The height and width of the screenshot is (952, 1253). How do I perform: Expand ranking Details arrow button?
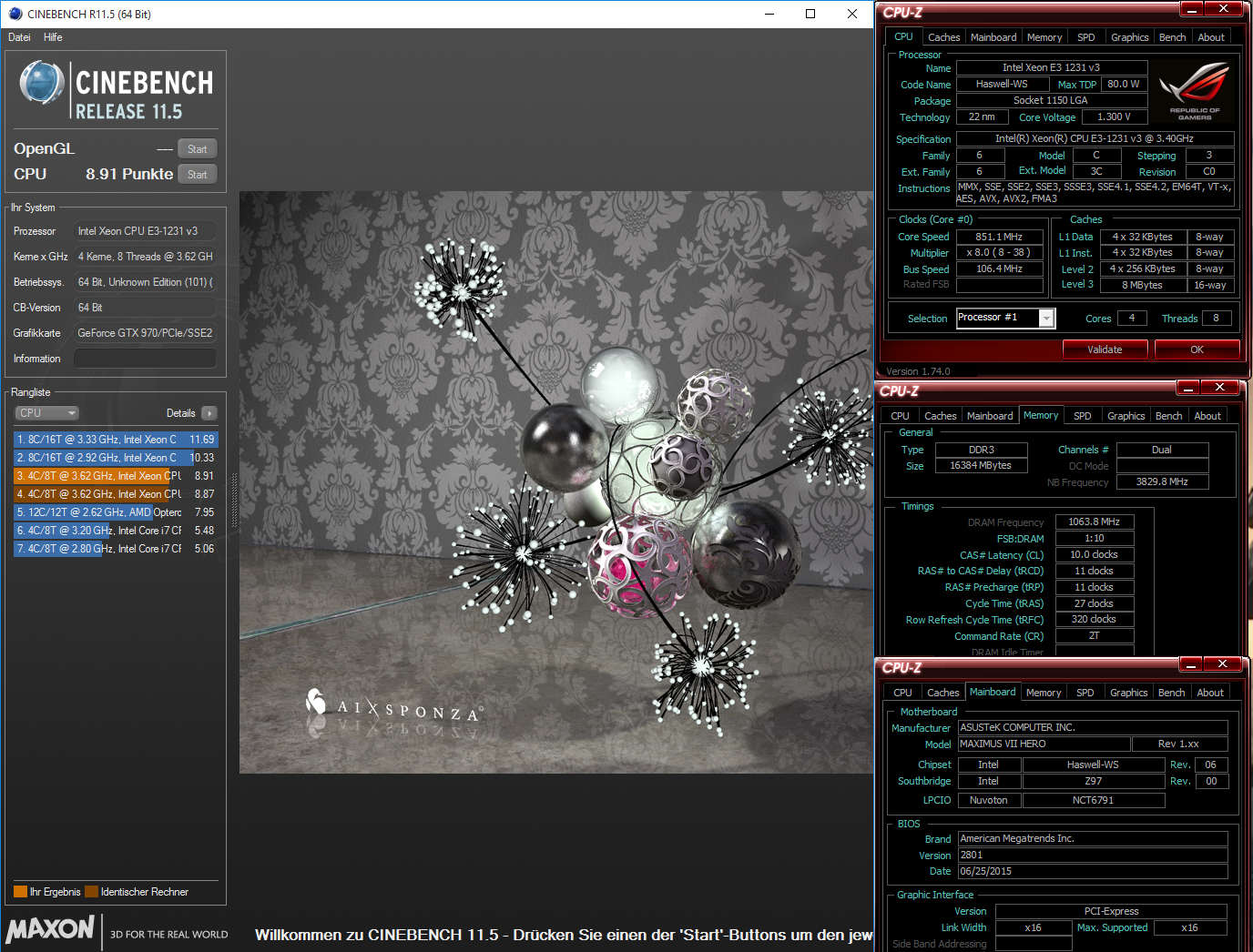pyautogui.click(x=209, y=413)
